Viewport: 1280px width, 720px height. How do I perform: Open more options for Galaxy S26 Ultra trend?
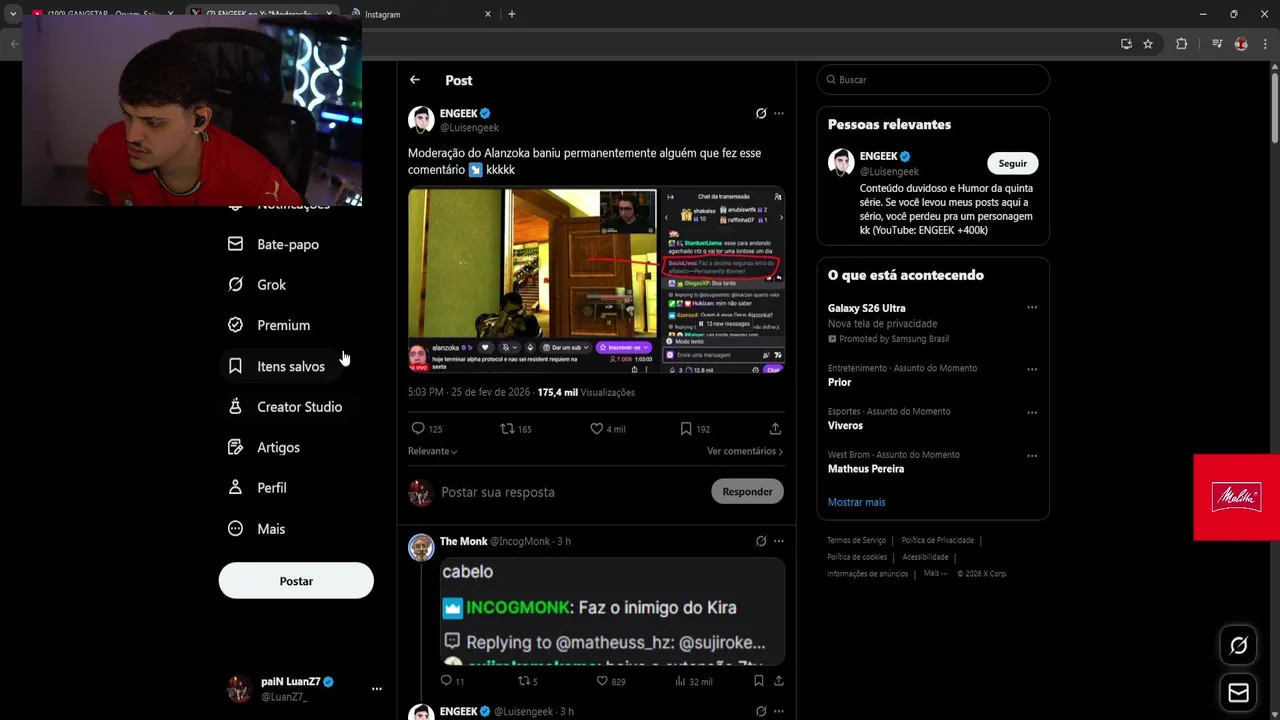[x=1032, y=308]
